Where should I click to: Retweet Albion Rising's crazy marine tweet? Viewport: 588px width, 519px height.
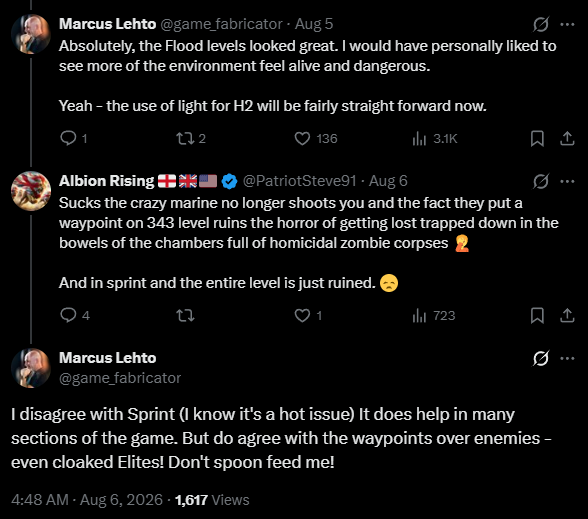185,315
